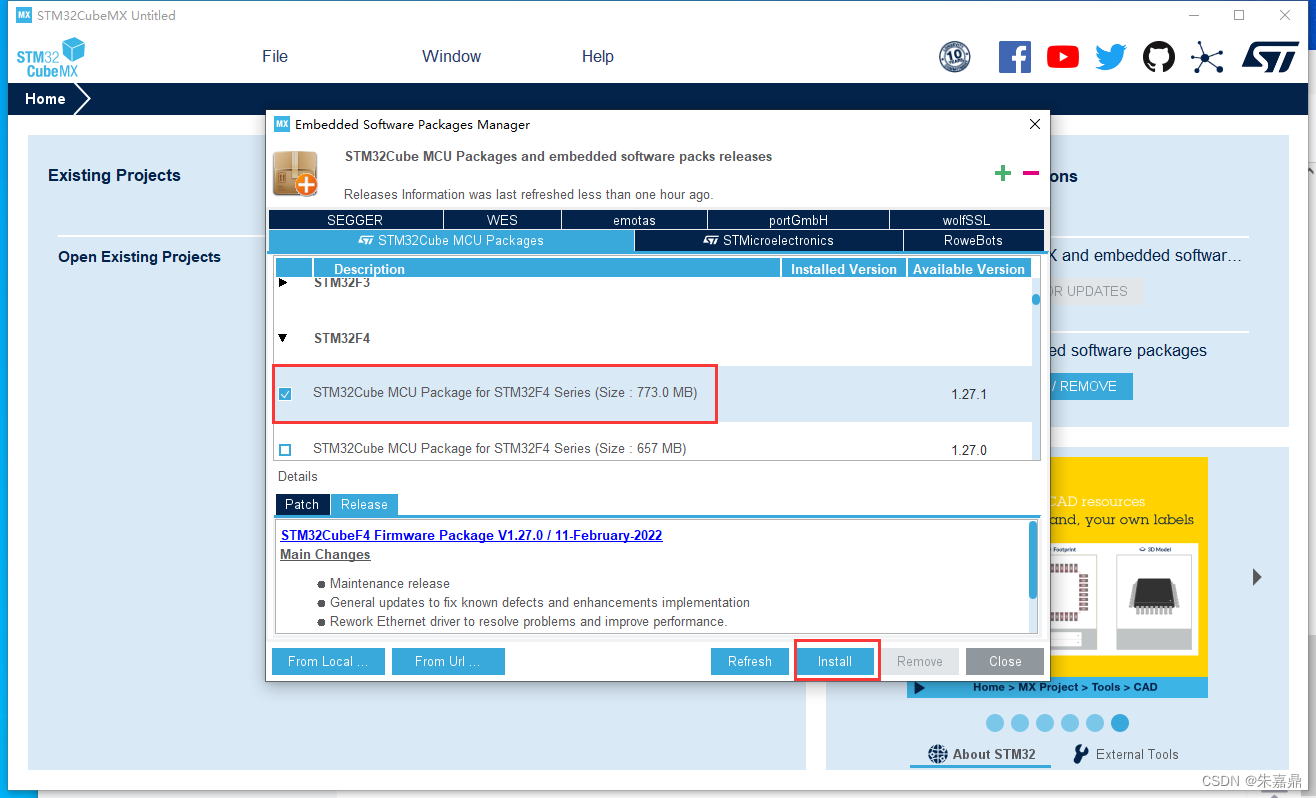Click the wrench icon for External Tools
Image resolution: width=1316 pixels, height=798 pixels.
[x=1081, y=754]
